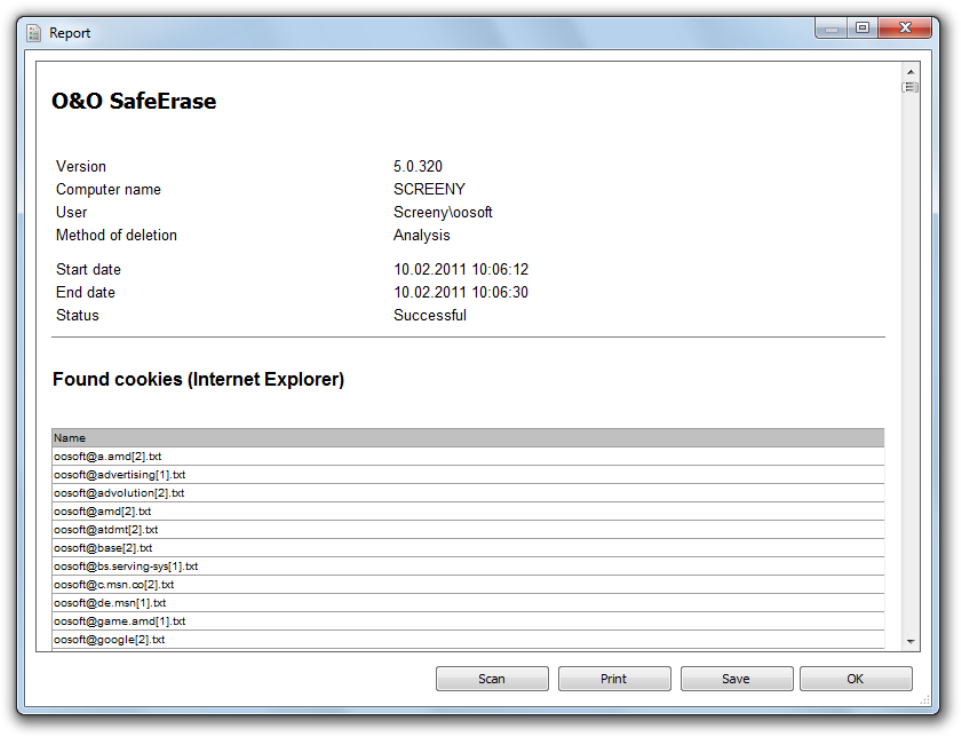
Task: Click the O&O SafeErase heading
Action: (134, 101)
